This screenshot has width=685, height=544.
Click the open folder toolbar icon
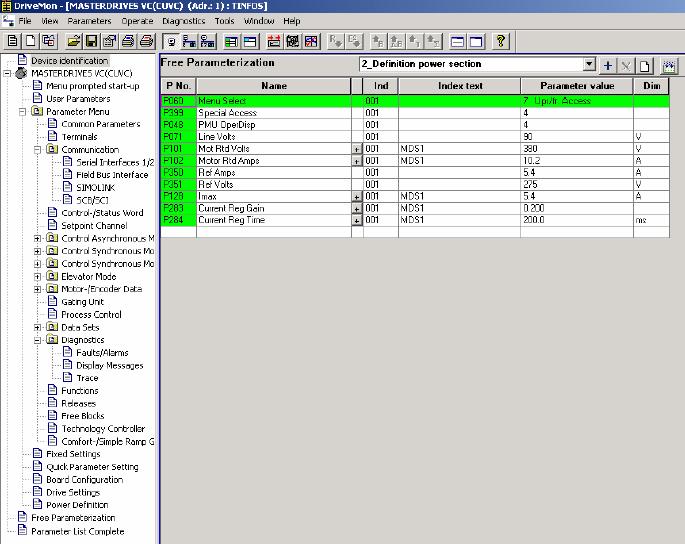click(x=73, y=41)
